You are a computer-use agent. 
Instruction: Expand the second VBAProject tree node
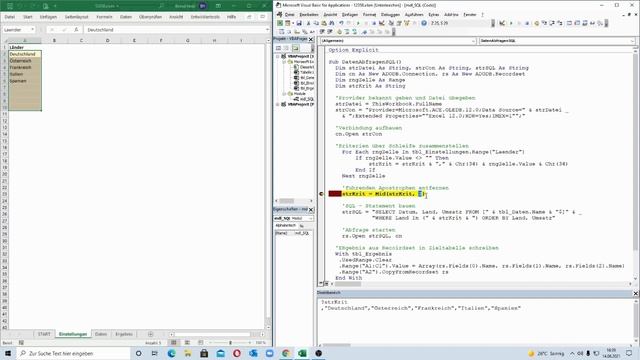click(x=278, y=104)
